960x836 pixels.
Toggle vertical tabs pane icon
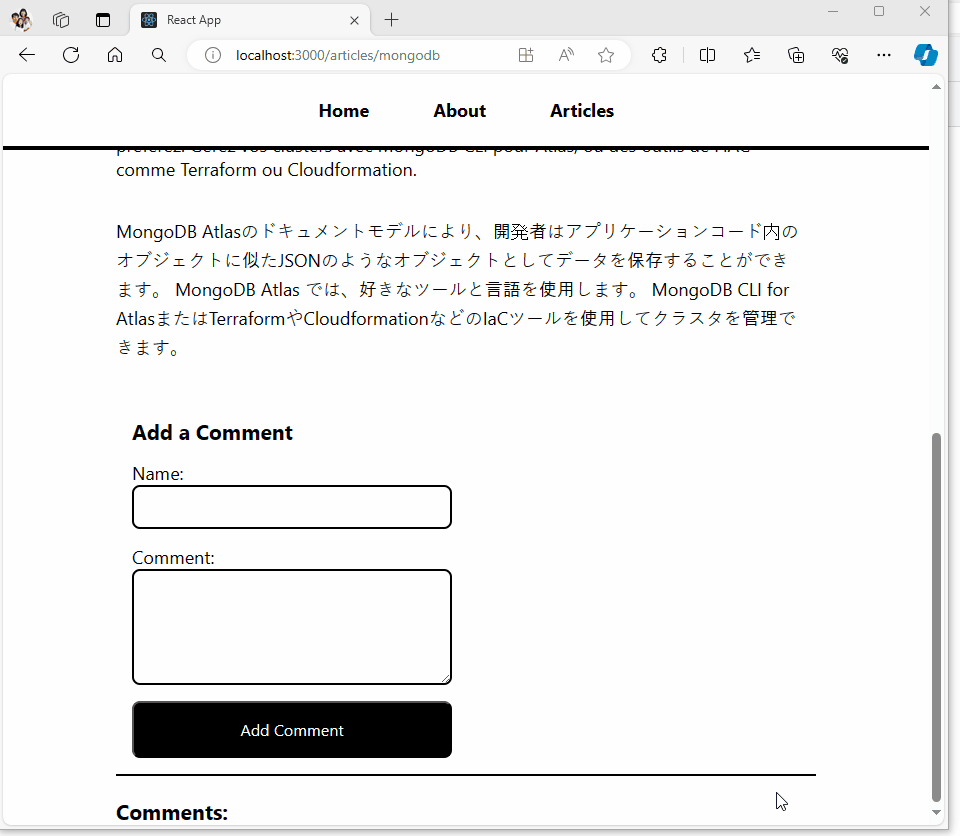(103, 20)
